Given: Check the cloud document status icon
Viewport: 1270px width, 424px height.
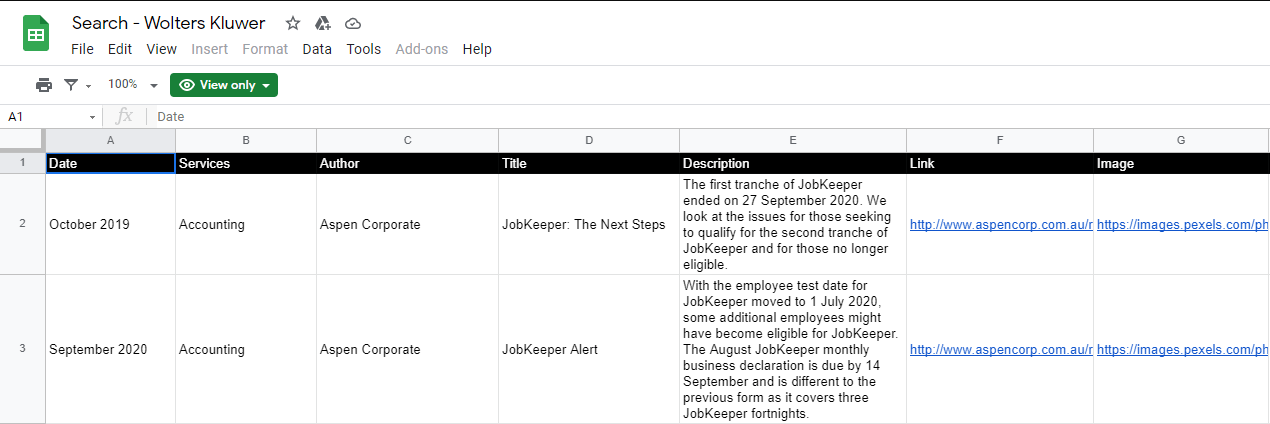Looking at the screenshot, I should tap(352, 23).
